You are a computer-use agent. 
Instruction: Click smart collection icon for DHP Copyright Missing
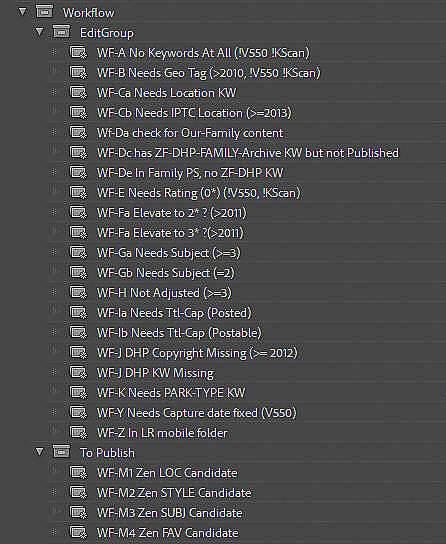pos(78,353)
